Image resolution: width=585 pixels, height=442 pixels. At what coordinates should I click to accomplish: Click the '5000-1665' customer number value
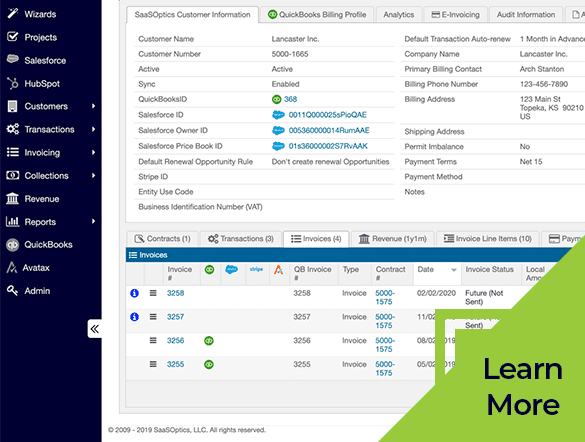(290, 54)
